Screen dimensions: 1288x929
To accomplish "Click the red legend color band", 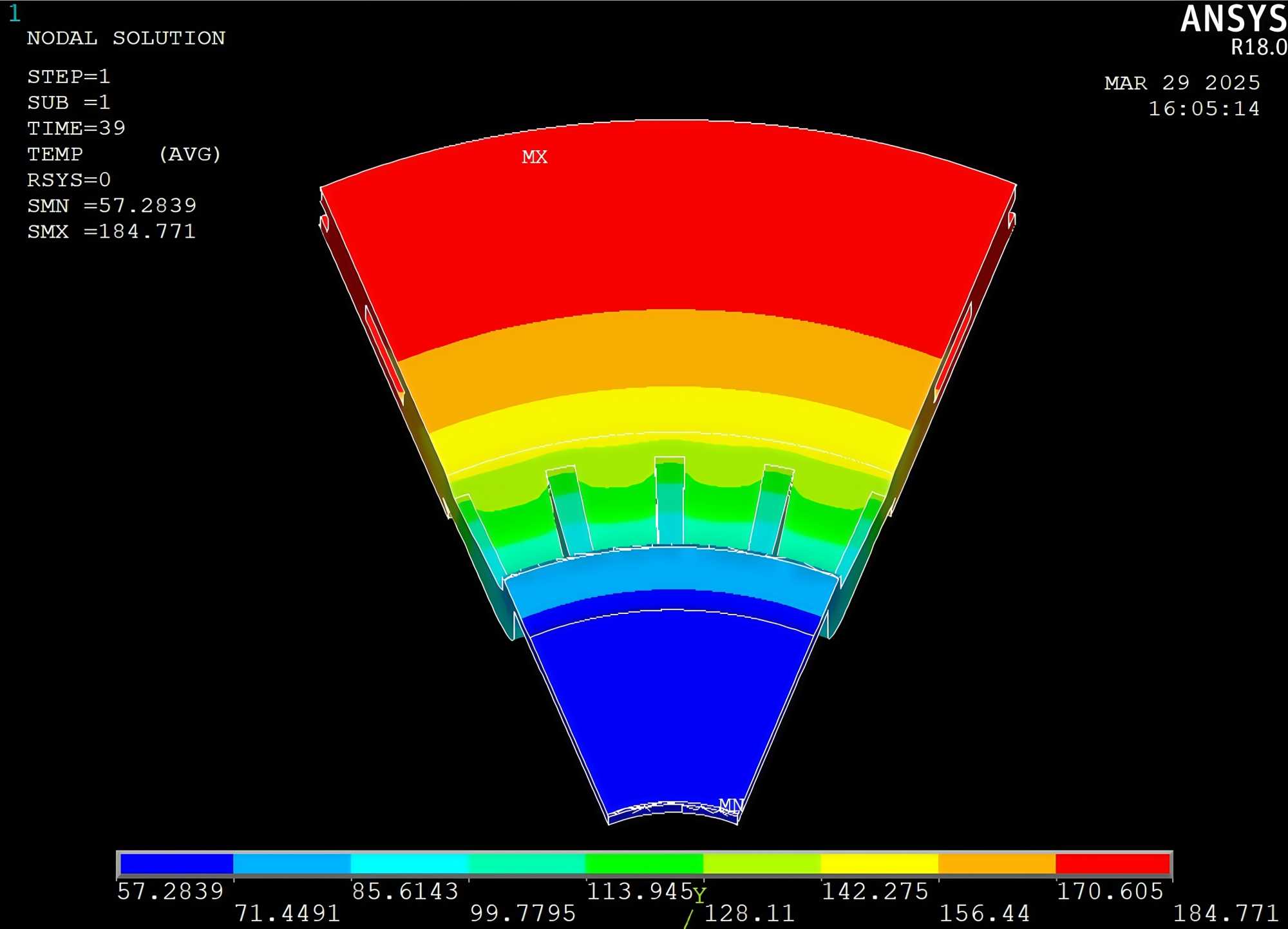I will [x=1112, y=864].
